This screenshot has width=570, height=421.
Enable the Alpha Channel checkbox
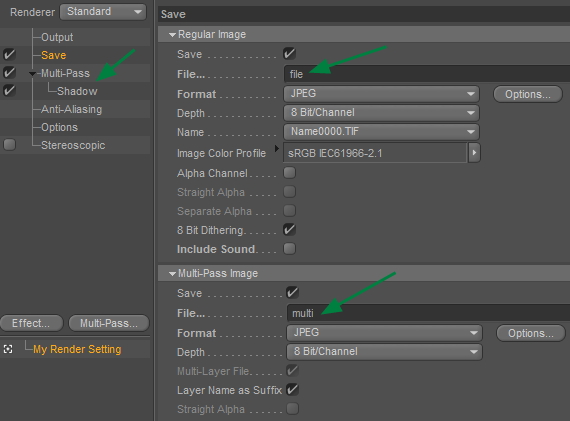[x=289, y=173]
